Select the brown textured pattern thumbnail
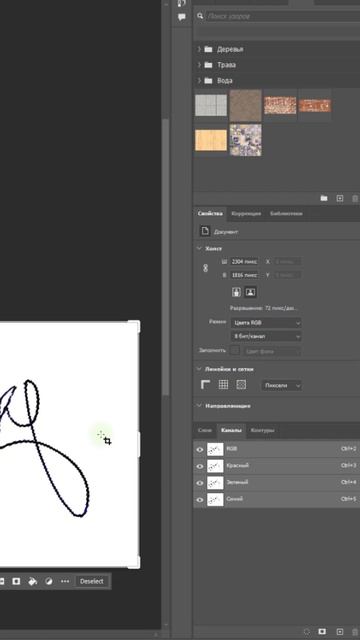 point(245,105)
